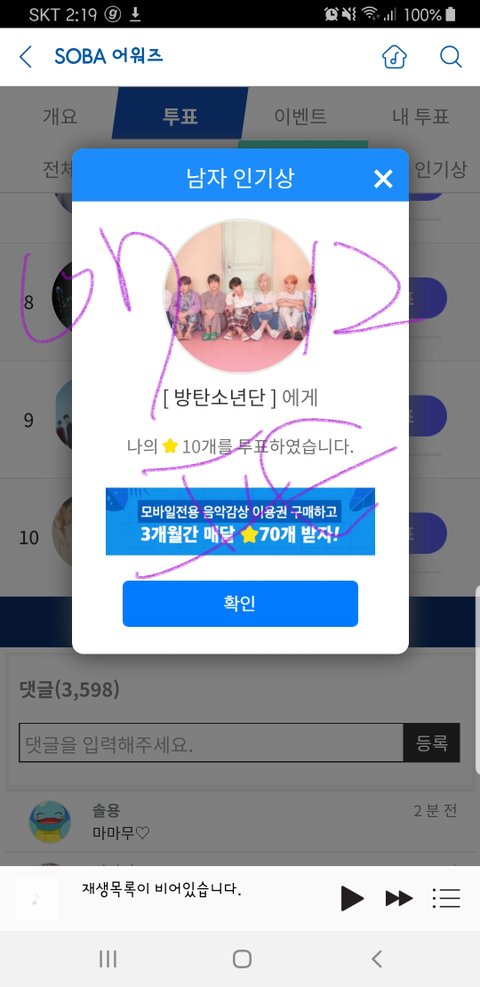This screenshot has height=987, width=480.
Task: Submit comment with 등록 button
Action: pos(432,743)
